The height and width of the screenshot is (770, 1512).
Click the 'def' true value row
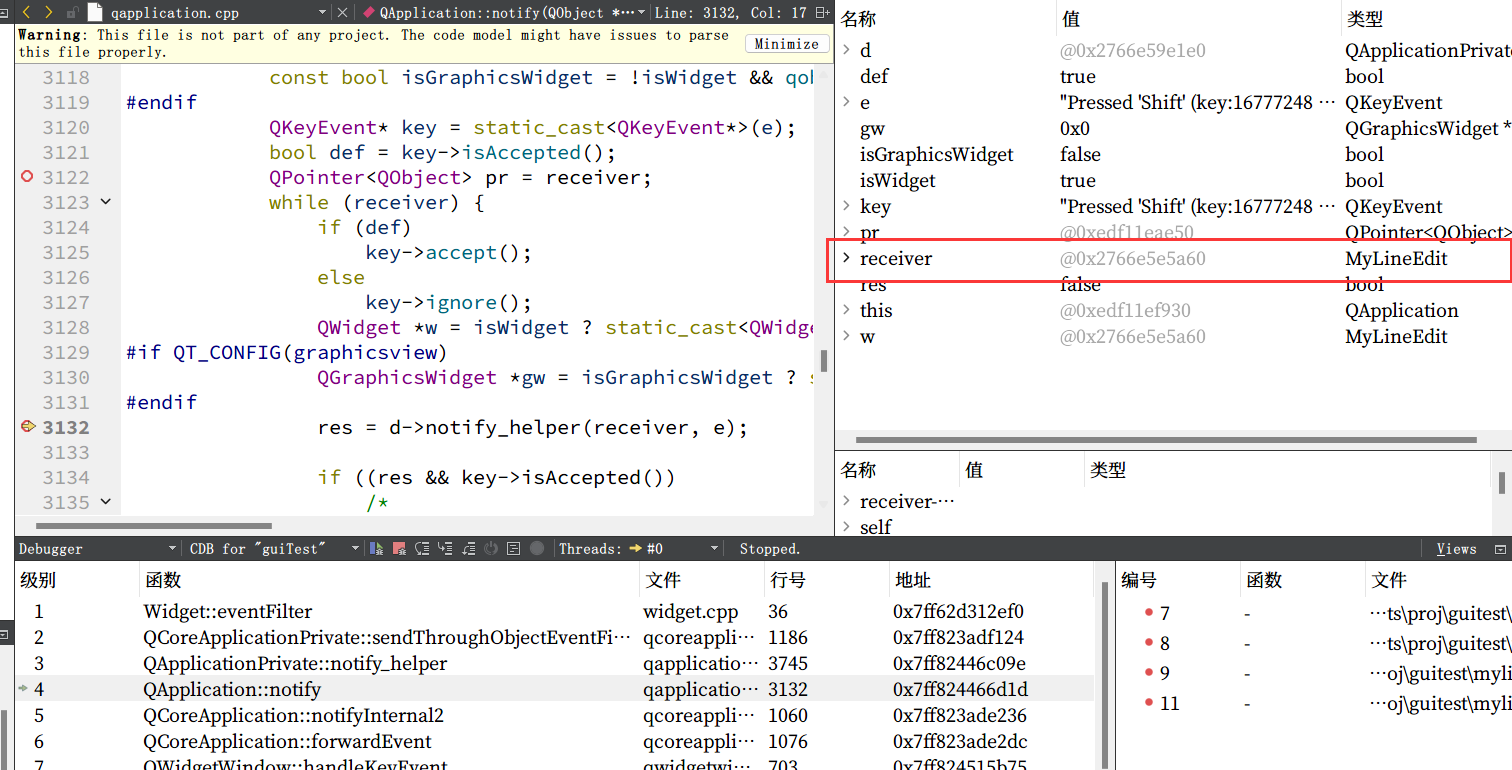point(1174,76)
